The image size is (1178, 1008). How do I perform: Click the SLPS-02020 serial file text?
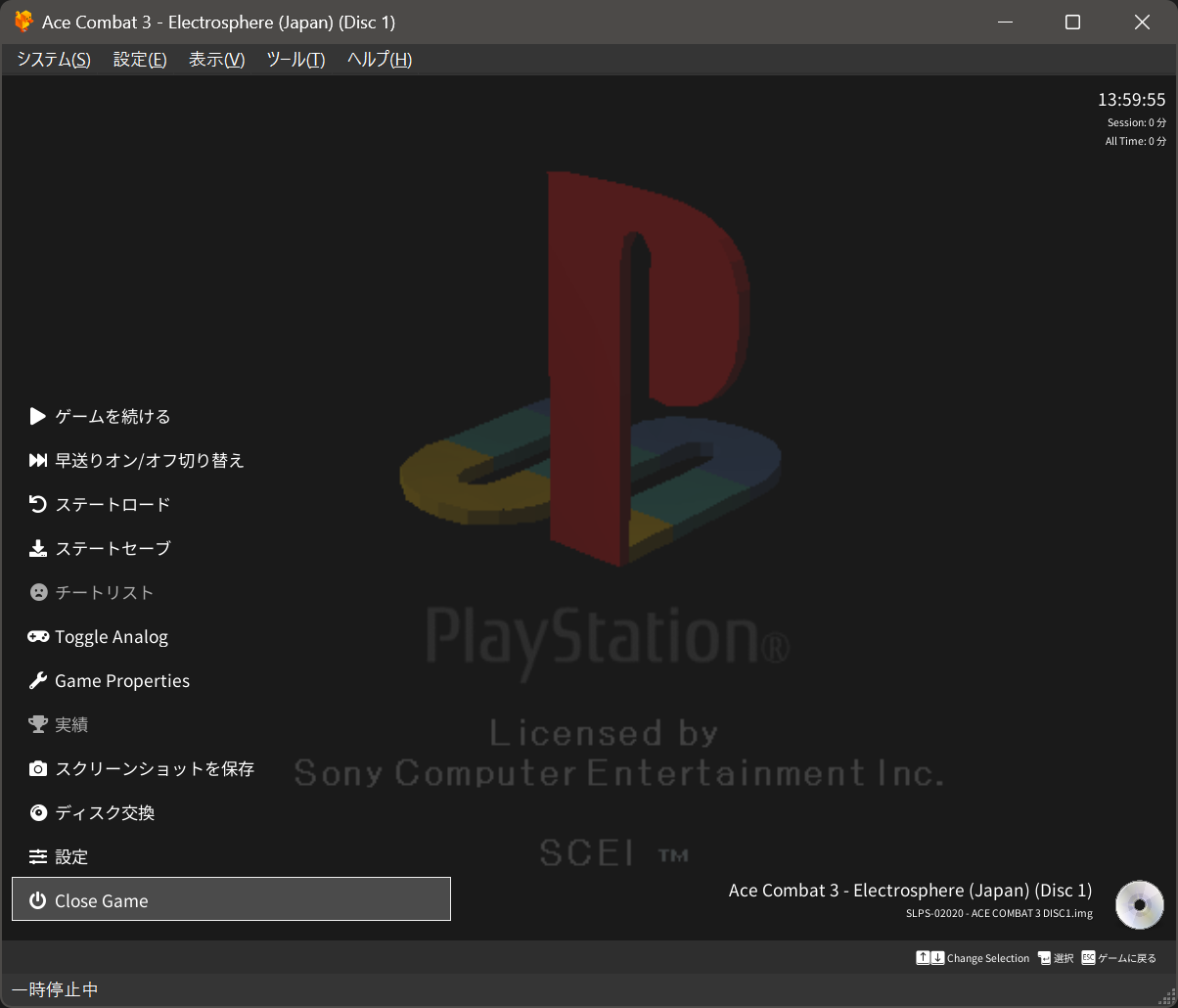tap(999, 913)
